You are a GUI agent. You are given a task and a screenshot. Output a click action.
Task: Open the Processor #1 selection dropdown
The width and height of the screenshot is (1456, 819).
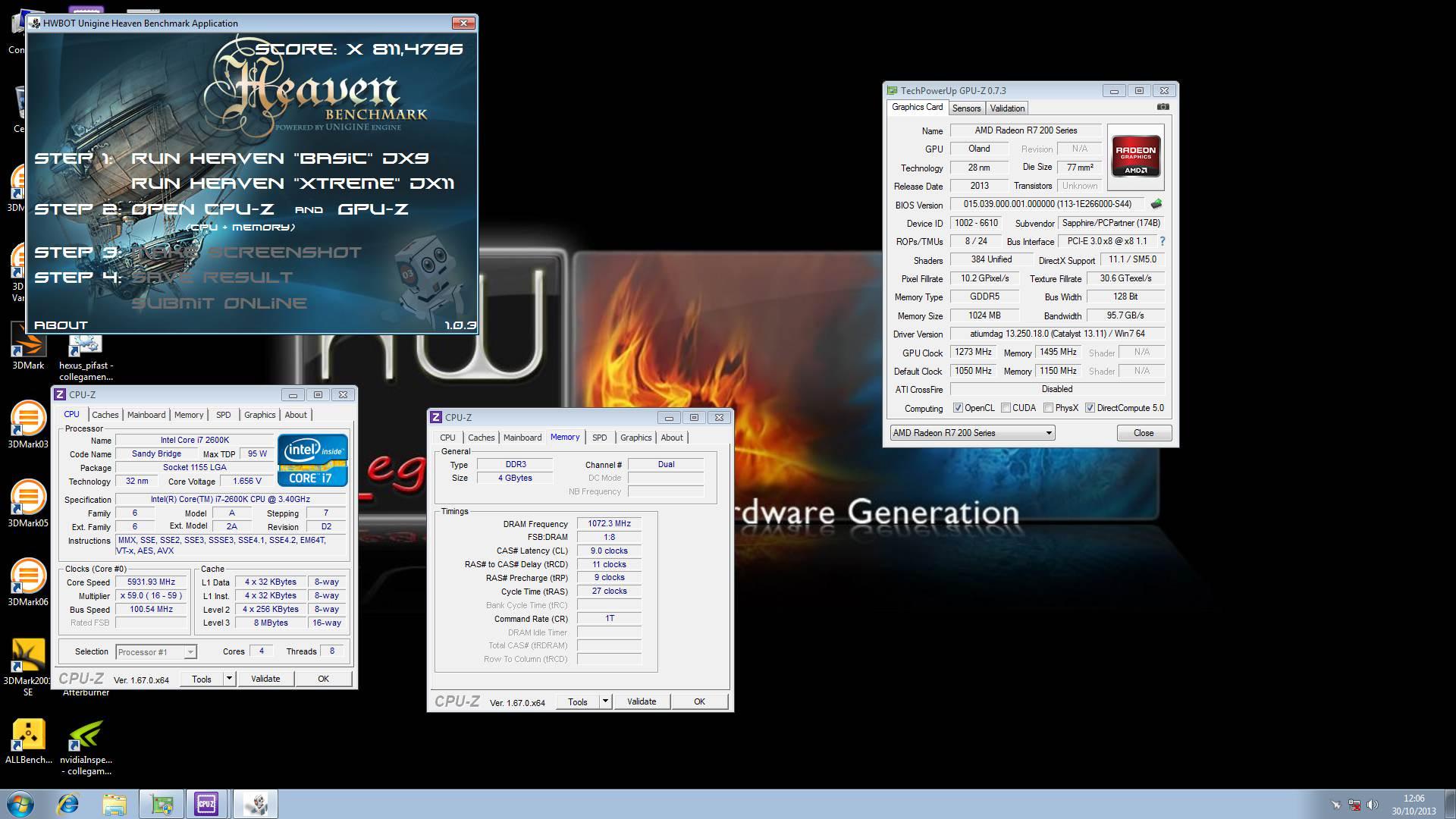(156, 652)
